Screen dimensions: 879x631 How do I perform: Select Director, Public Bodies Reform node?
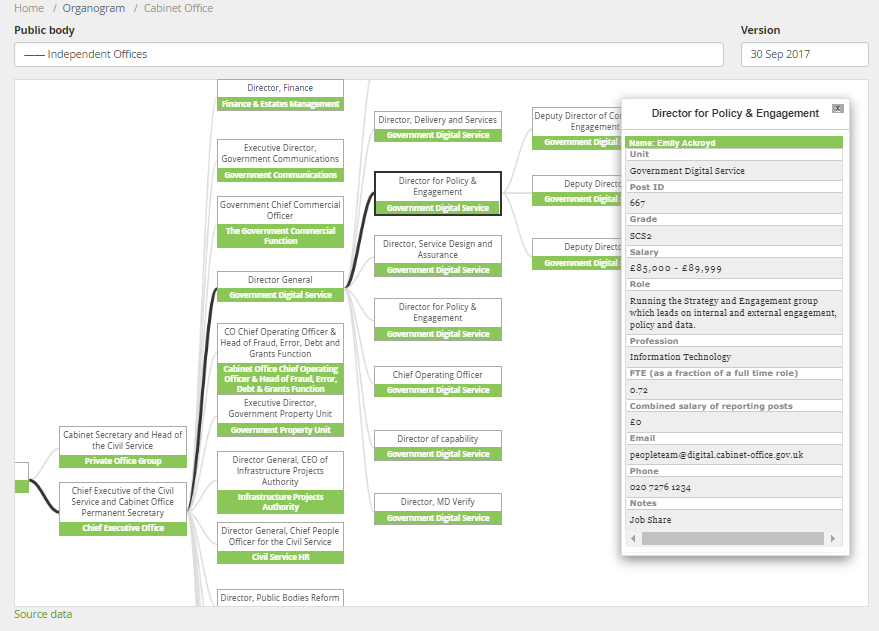[x=280, y=597]
